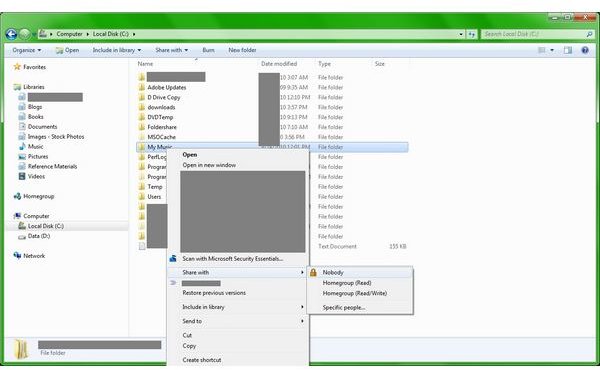
Task: Choose Create shortcut in context menu
Action: [x=202, y=360]
